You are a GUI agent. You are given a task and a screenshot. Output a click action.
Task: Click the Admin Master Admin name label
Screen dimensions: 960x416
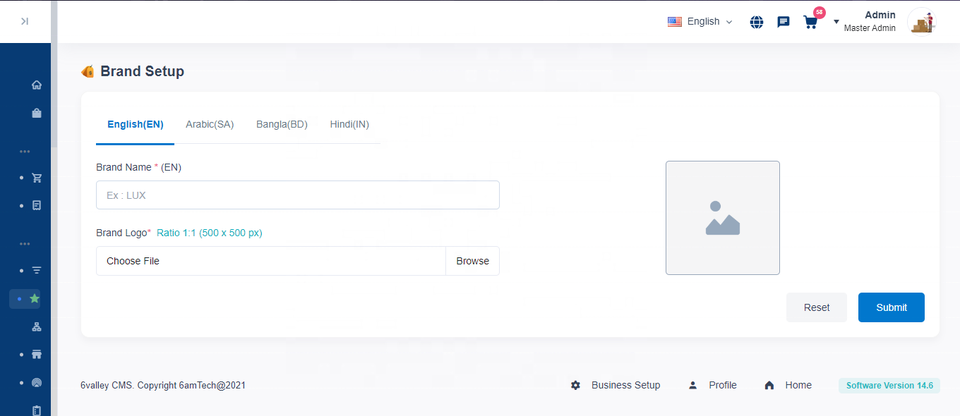(x=869, y=21)
